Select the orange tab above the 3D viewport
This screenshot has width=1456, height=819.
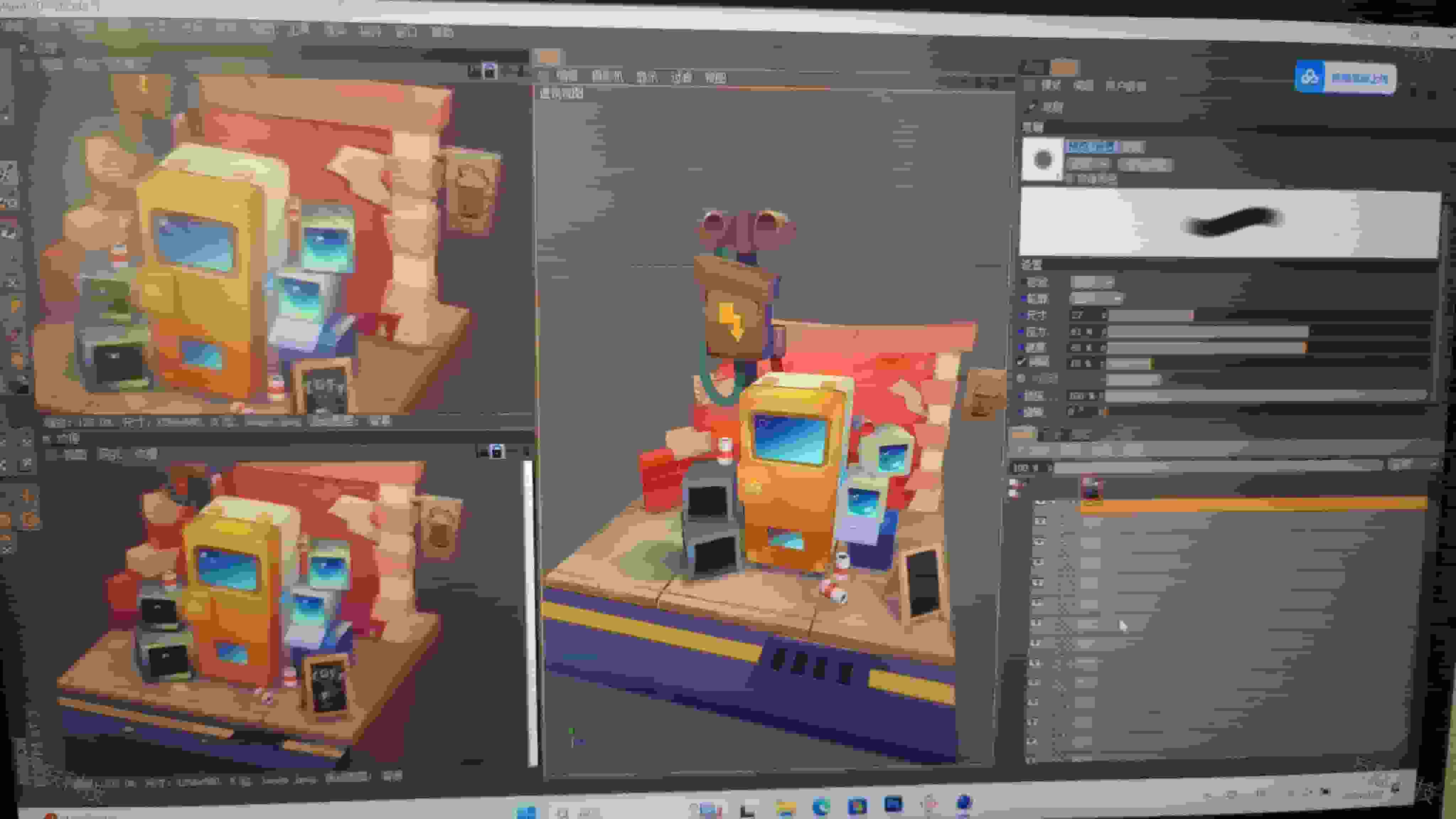pyautogui.click(x=548, y=57)
